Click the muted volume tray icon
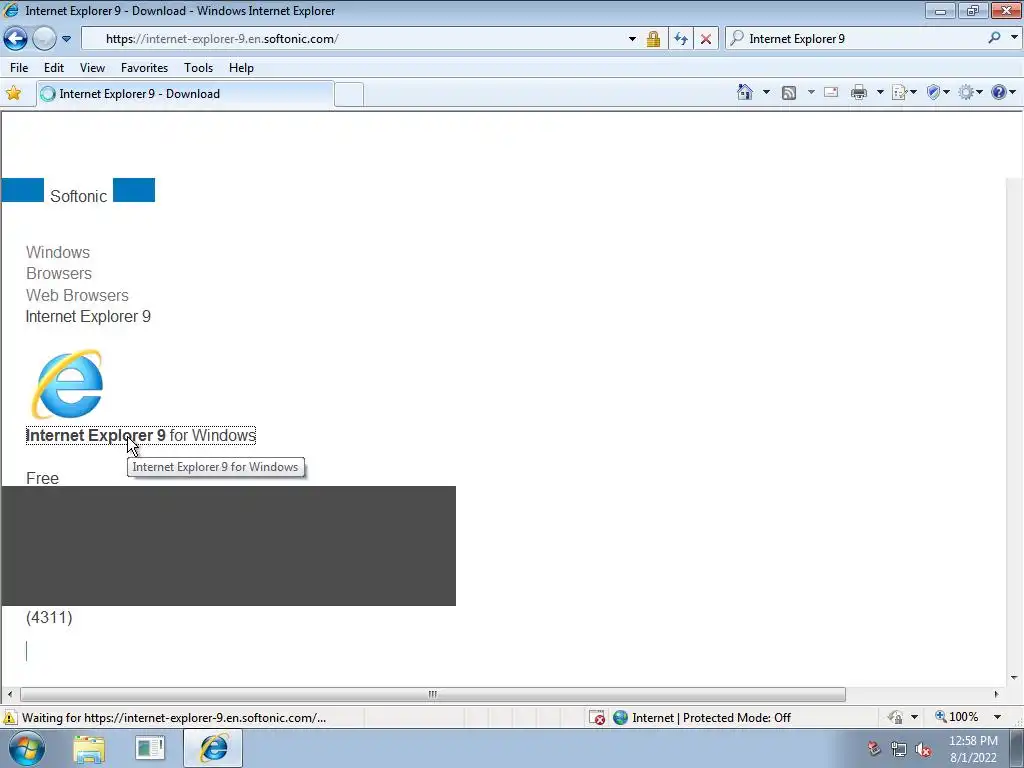 [923, 750]
